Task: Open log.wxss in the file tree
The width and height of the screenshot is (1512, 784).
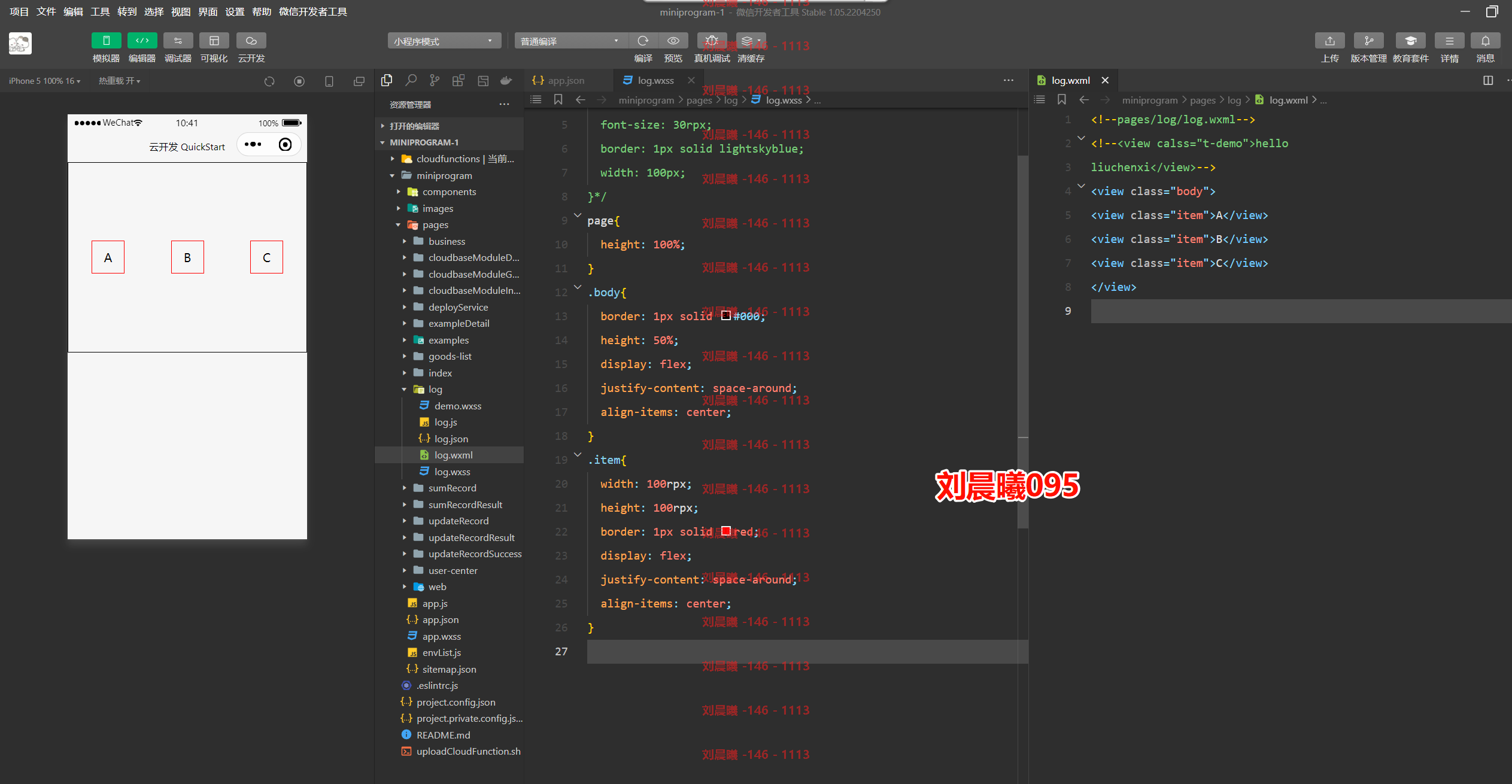Action: point(452,472)
